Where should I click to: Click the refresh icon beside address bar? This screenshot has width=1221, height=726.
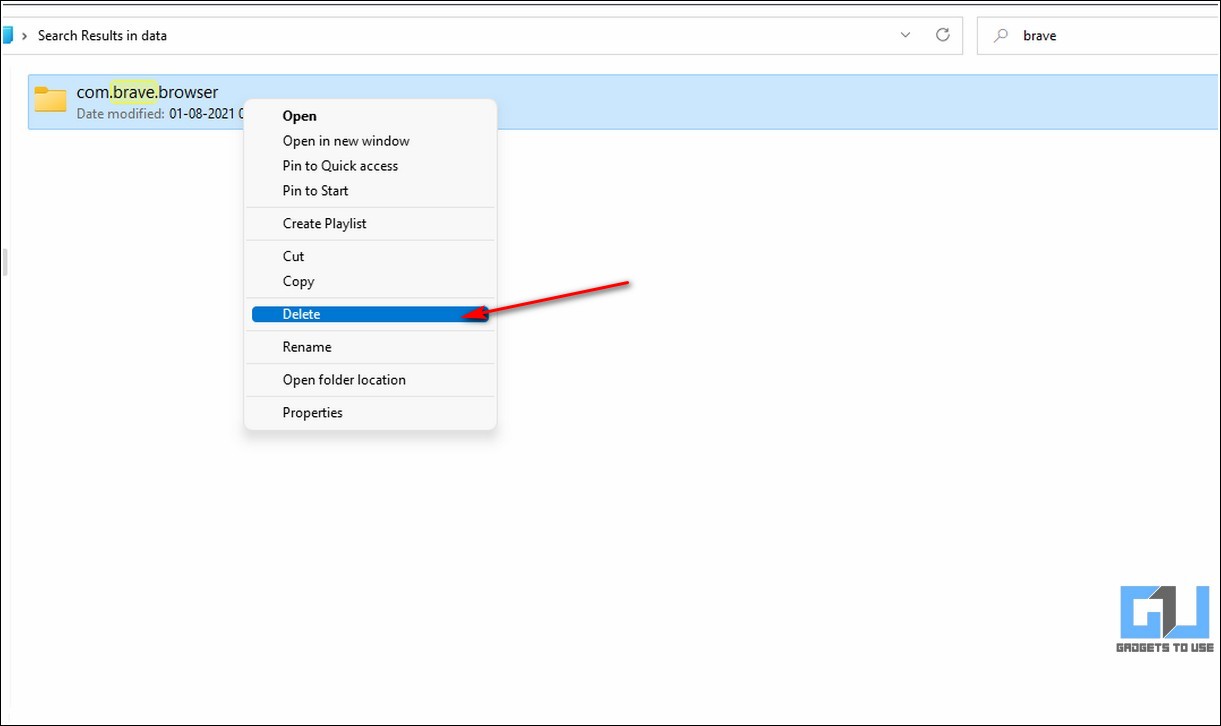click(x=942, y=35)
